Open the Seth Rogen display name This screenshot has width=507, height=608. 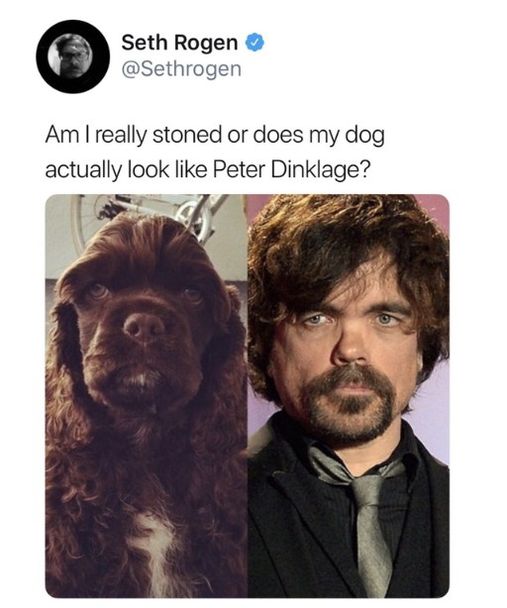pyautogui.click(x=179, y=42)
